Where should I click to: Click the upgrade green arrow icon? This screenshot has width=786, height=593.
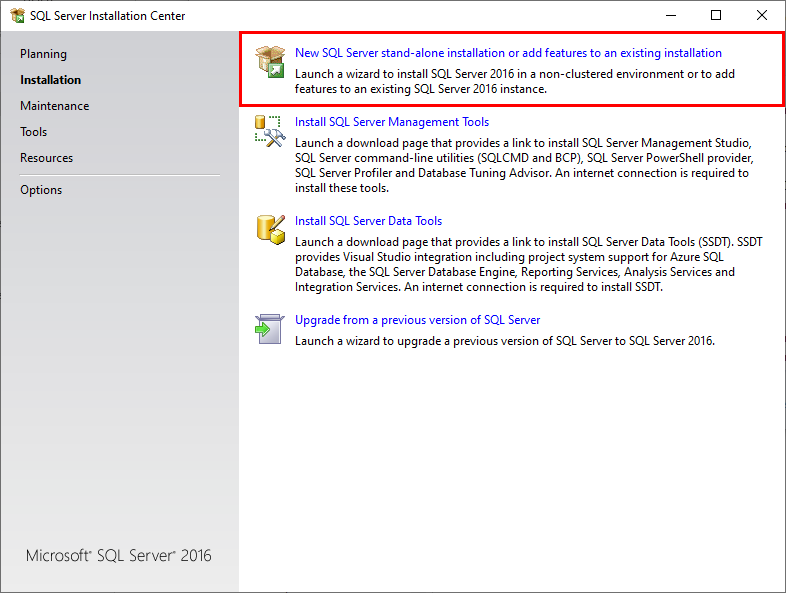click(x=270, y=328)
